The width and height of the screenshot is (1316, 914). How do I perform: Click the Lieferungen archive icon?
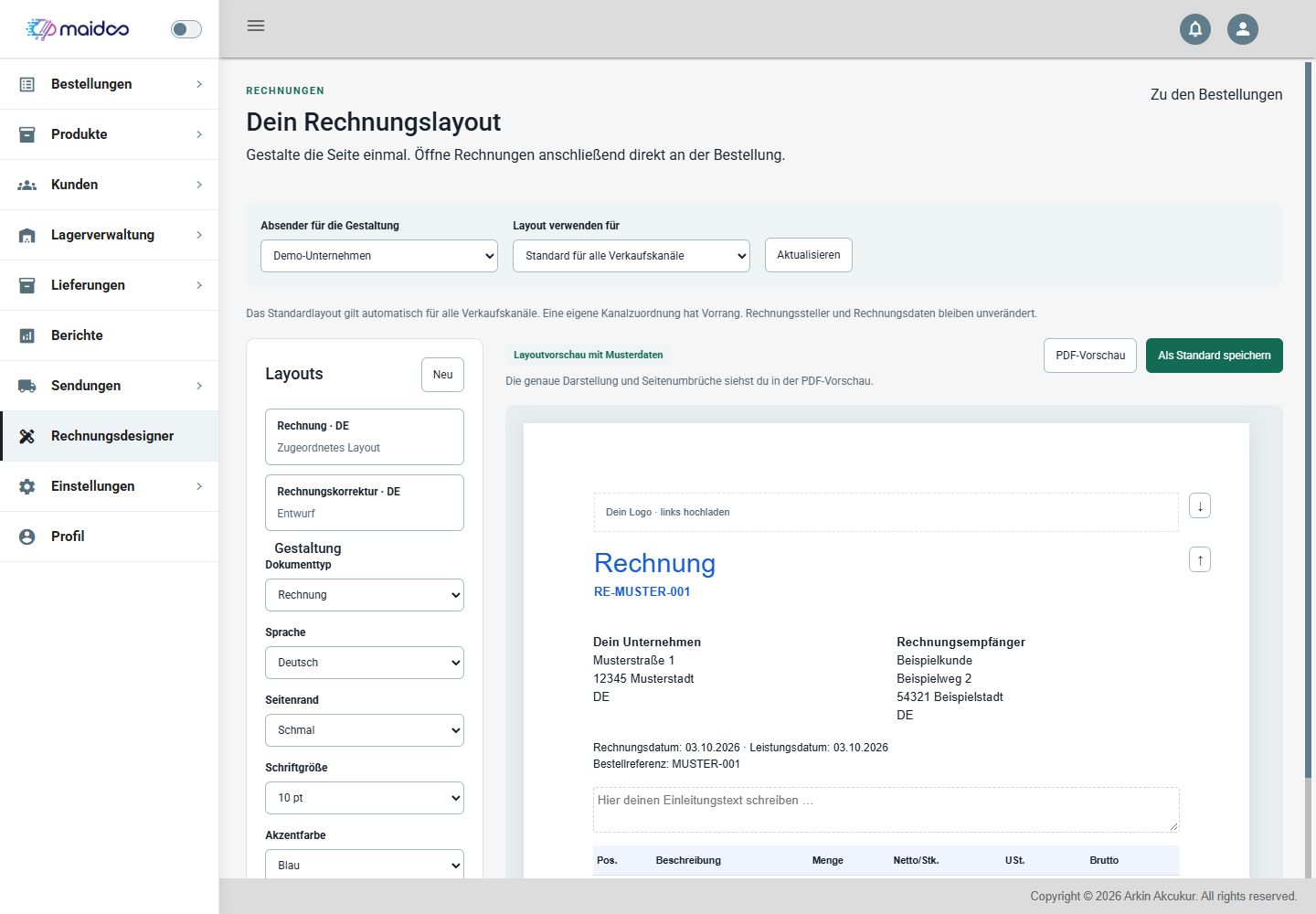click(x=27, y=285)
